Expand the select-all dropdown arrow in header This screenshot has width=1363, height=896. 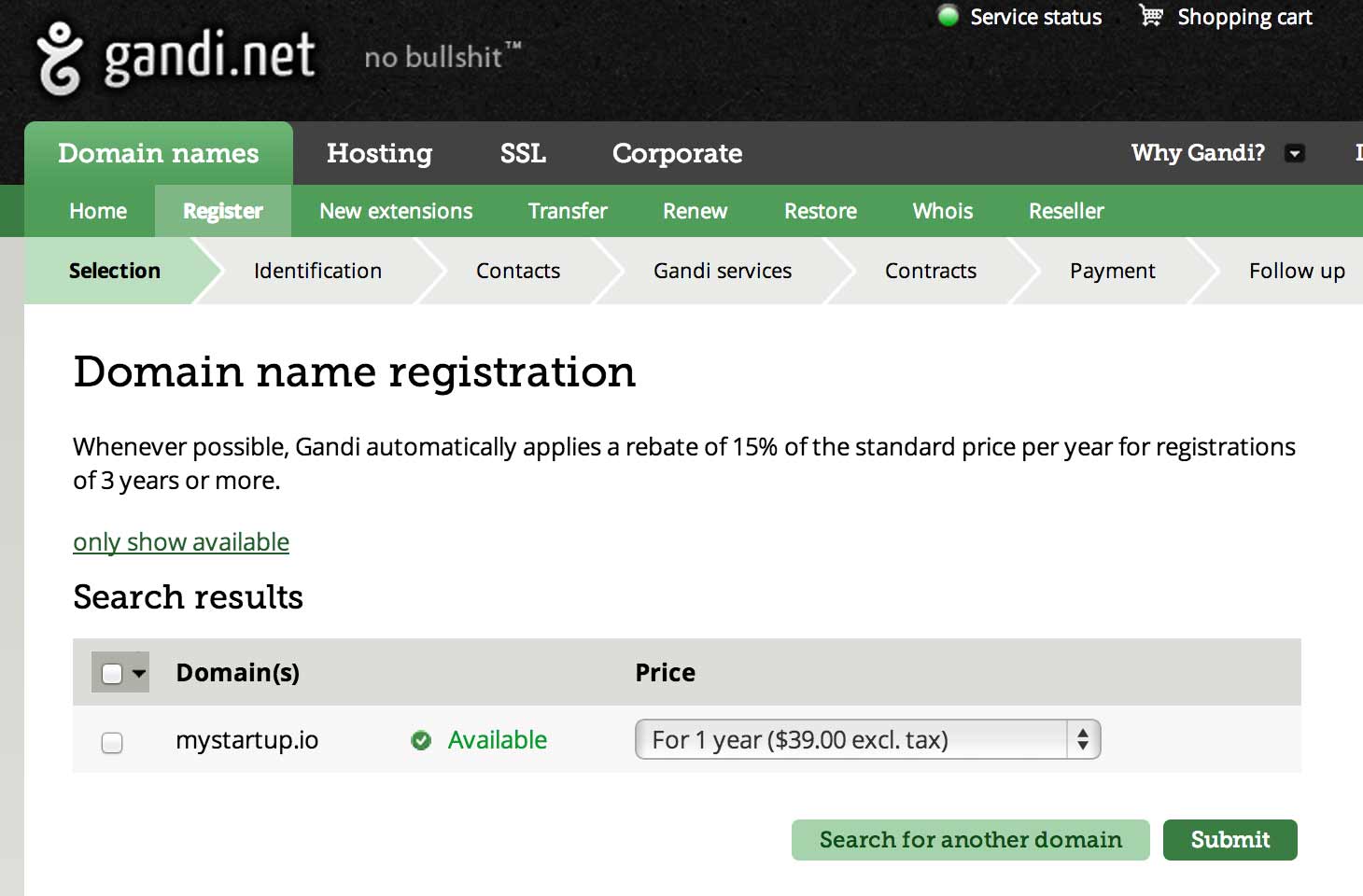coord(139,673)
